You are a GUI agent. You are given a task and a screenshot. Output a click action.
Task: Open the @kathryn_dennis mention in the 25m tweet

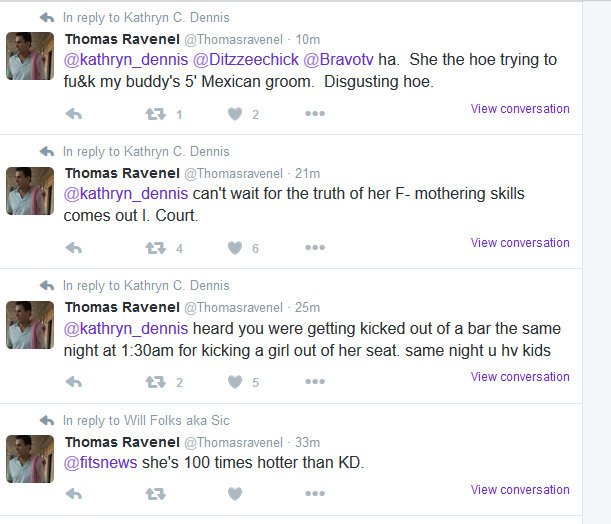point(126,329)
